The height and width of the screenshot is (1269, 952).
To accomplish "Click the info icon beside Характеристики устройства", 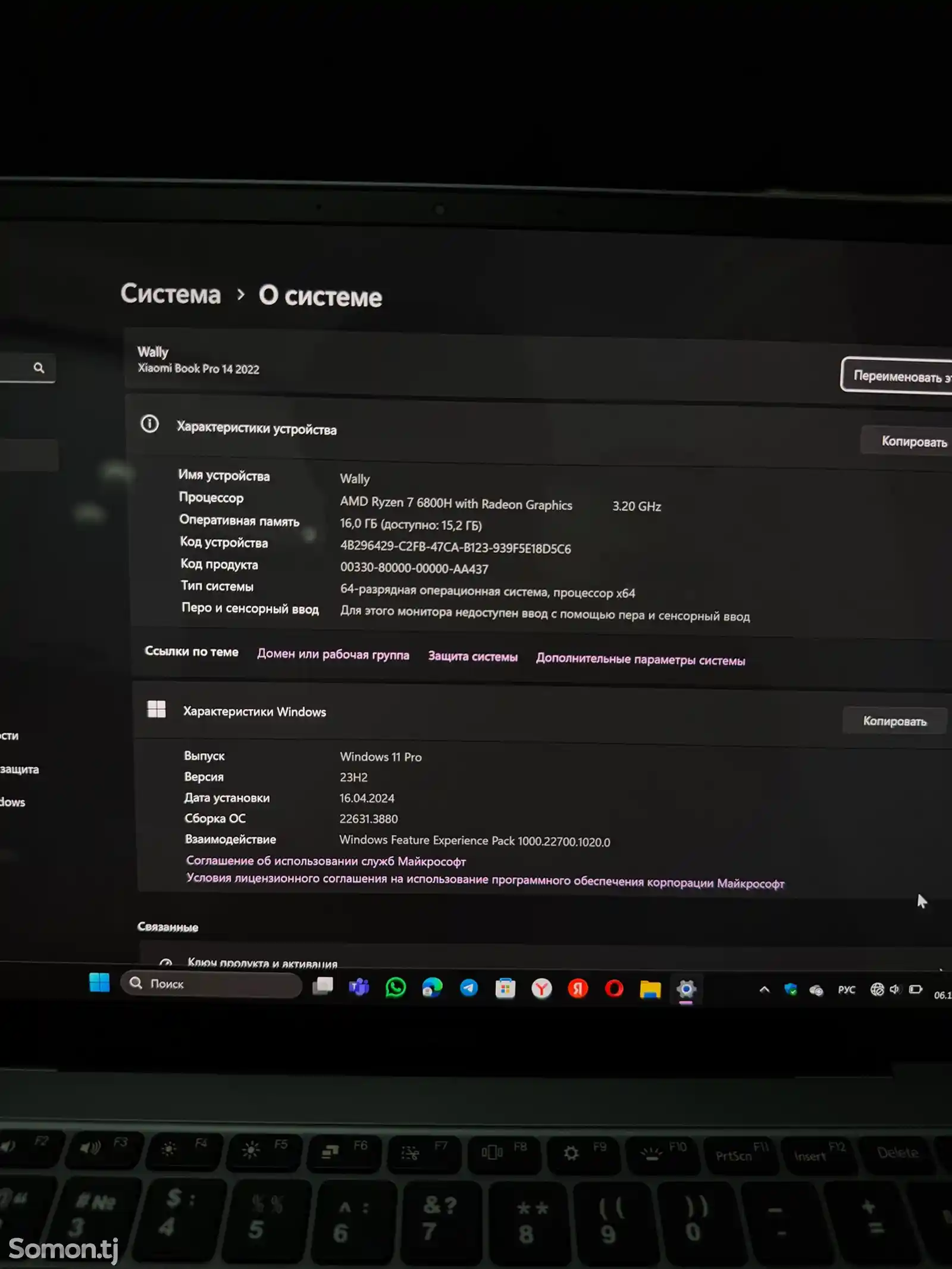I will (x=149, y=424).
